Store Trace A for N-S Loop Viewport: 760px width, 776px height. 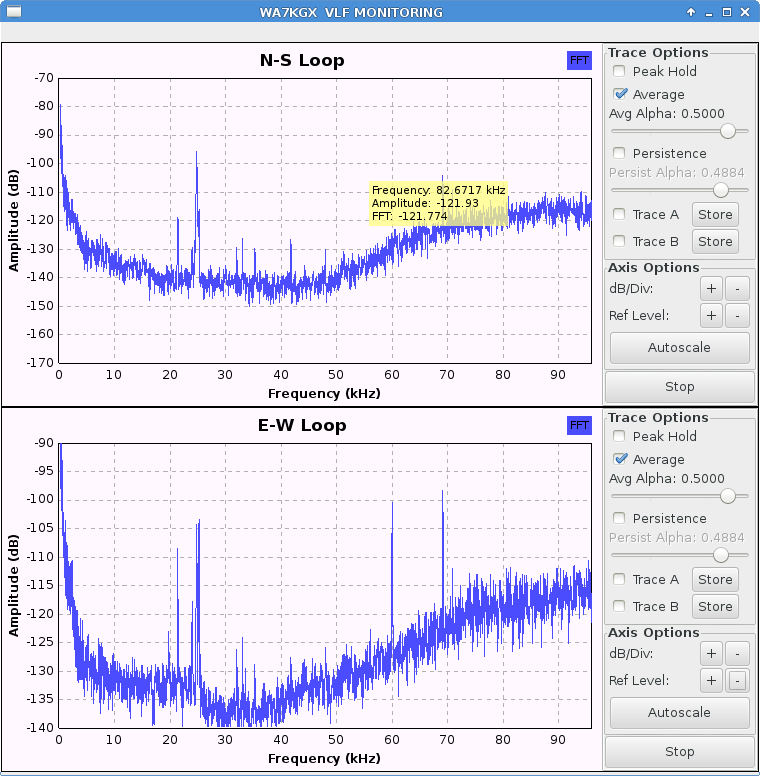coord(715,214)
